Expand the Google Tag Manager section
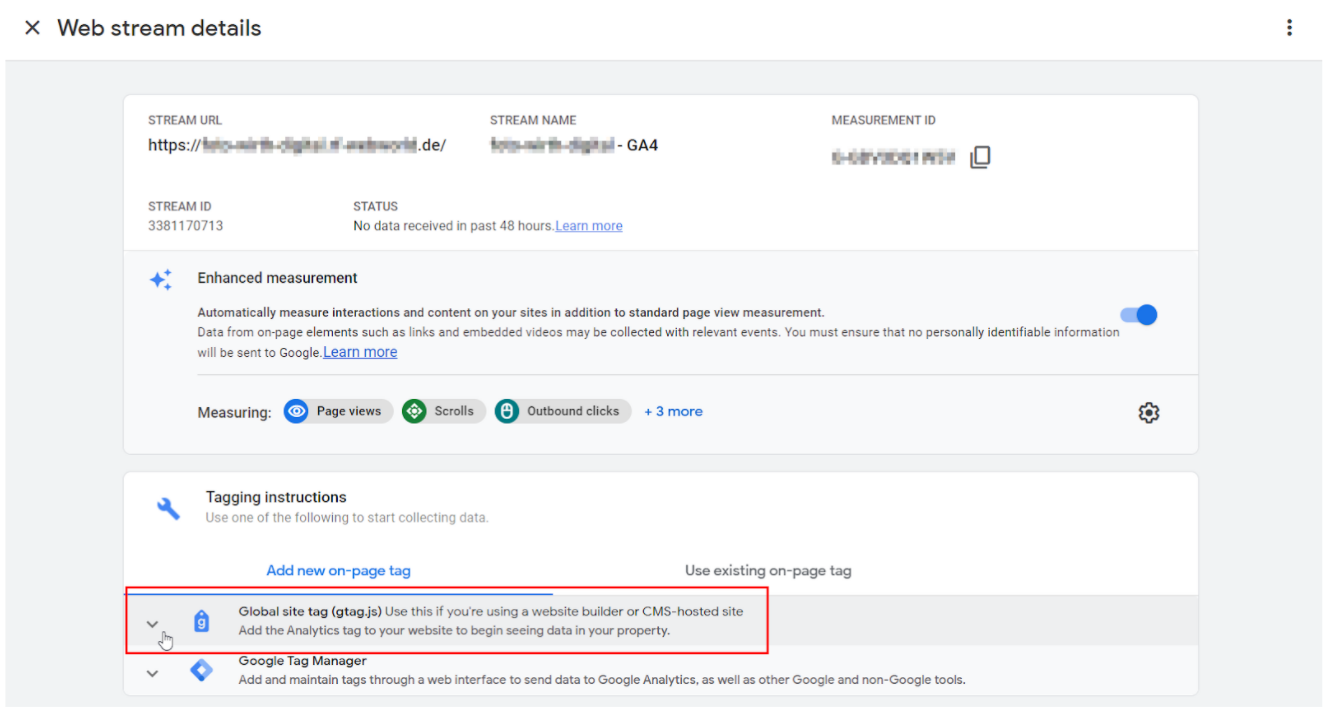The width and height of the screenshot is (1328, 718). (152, 673)
